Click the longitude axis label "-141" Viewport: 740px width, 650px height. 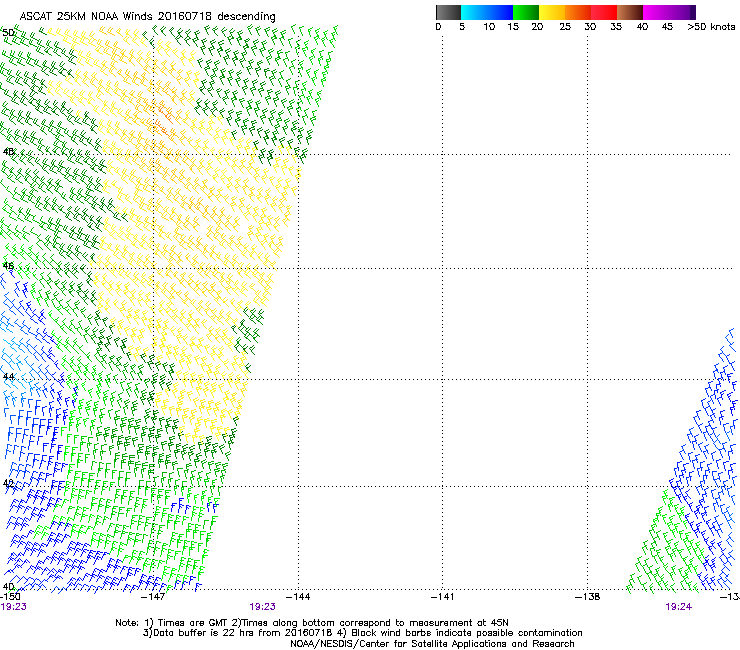click(443, 597)
